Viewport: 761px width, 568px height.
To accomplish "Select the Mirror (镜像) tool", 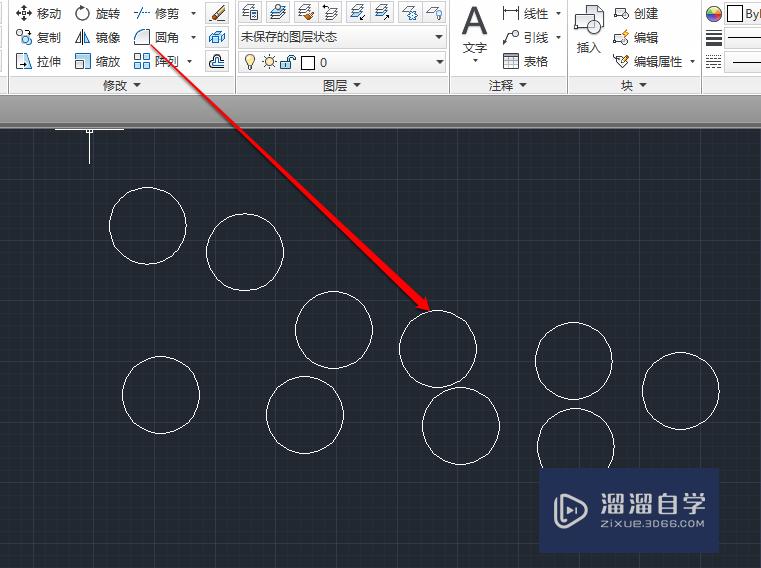I will coord(97,37).
